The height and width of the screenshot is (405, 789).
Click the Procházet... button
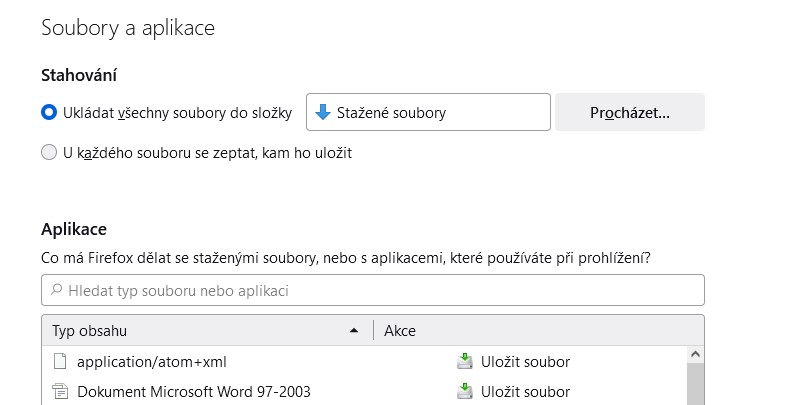(x=630, y=112)
